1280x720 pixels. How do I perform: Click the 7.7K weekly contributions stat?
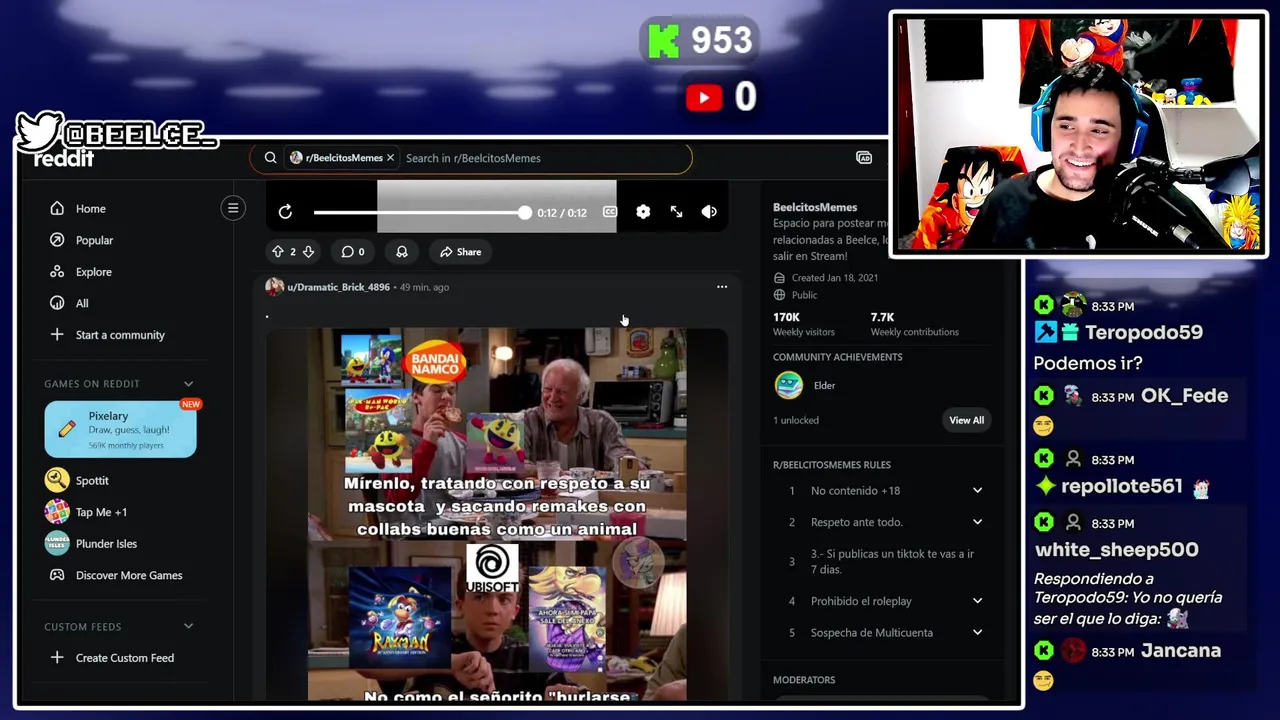pyautogui.click(x=914, y=324)
